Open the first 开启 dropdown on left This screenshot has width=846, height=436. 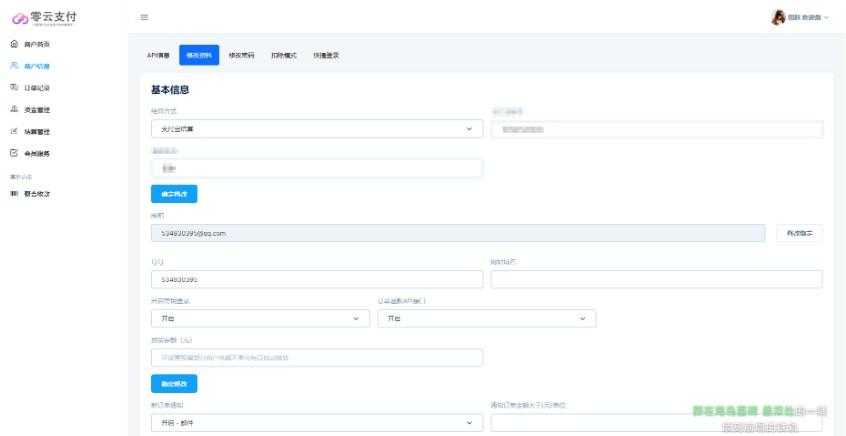[x=260, y=319]
